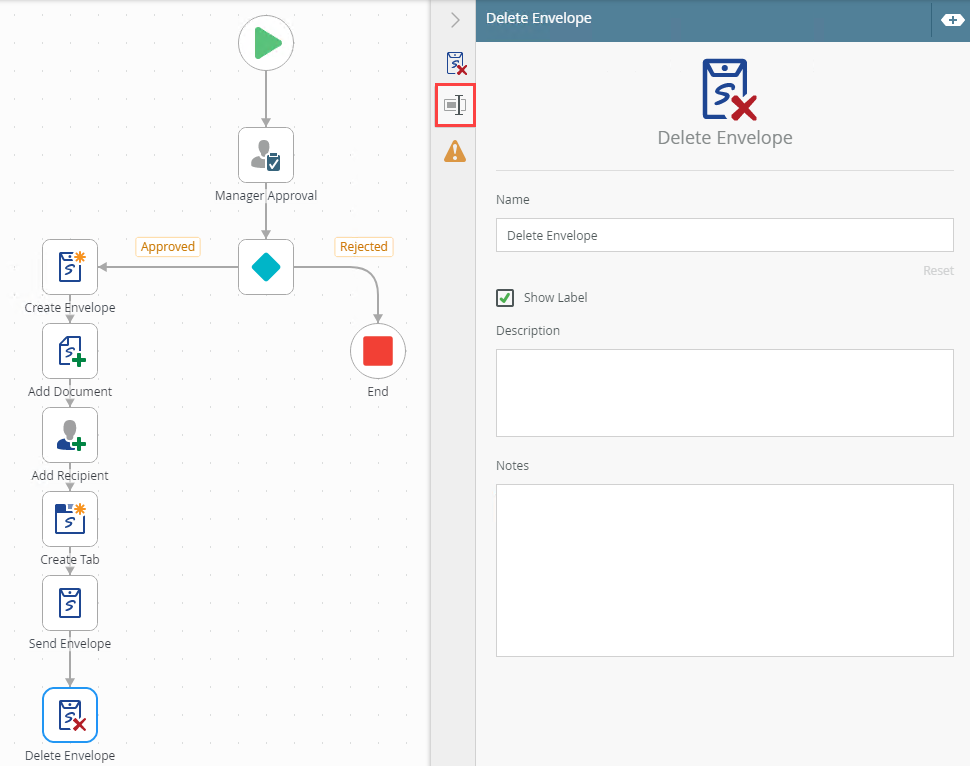The image size is (970, 766).
Task: Select the teal decision diamond node
Action: [x=266, y=267]
